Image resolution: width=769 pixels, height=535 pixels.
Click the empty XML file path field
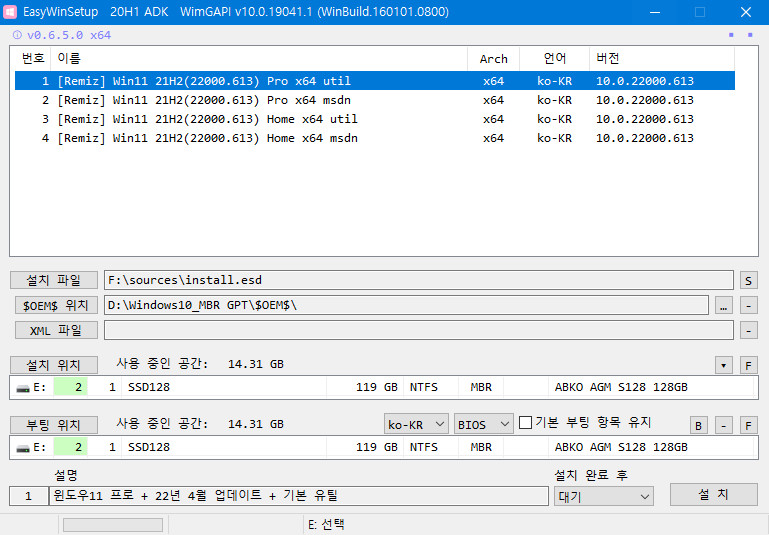pyautogui.click(x=419, y=330)
